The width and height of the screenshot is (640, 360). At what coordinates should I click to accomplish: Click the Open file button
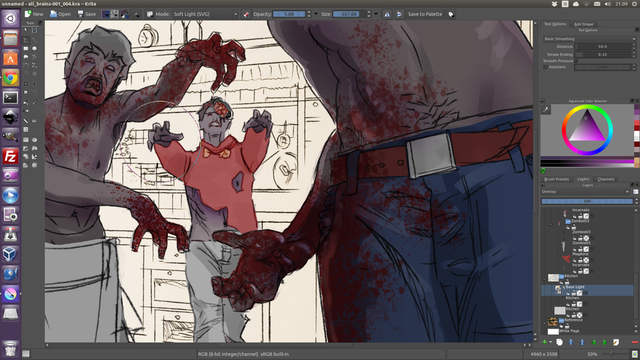pos(60,14)
